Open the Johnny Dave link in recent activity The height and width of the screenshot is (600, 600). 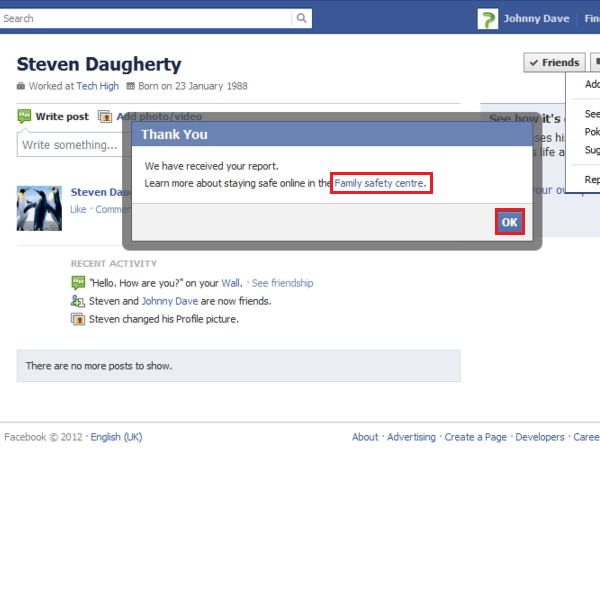click(170, 301)
